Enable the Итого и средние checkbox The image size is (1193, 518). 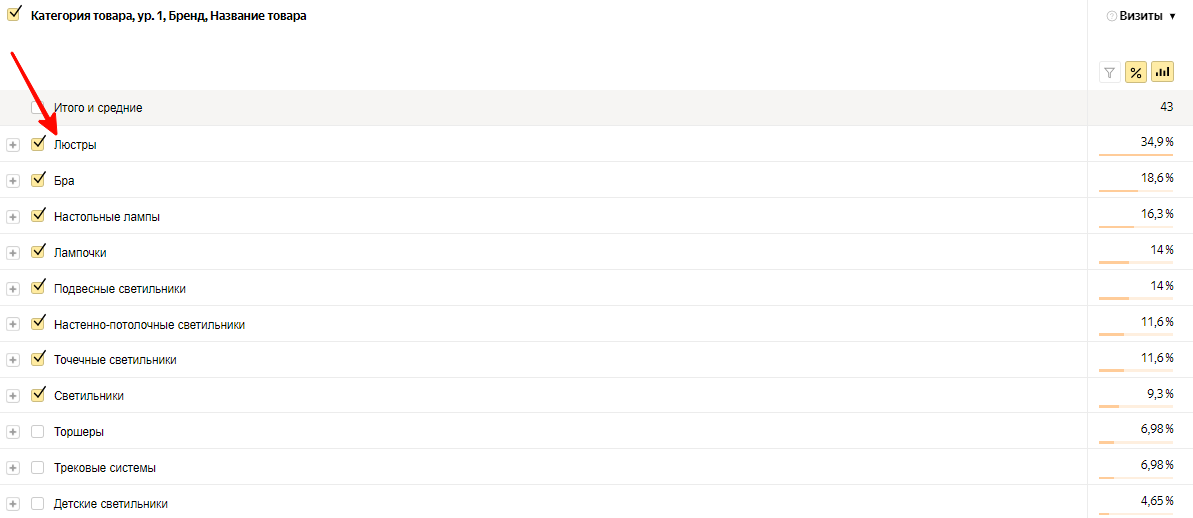(x=37, y=107)
